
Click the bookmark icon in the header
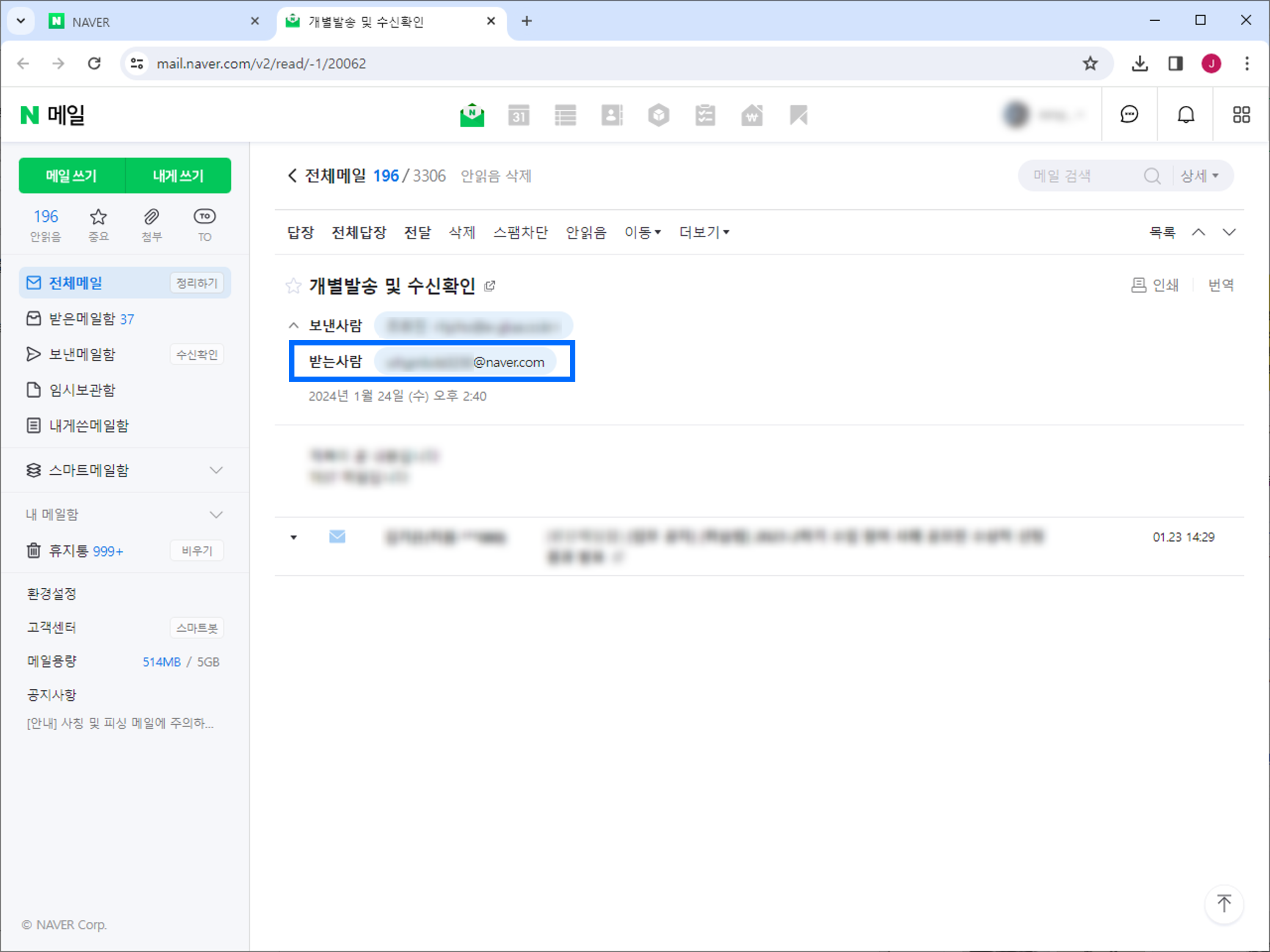(x=799, y=115)
